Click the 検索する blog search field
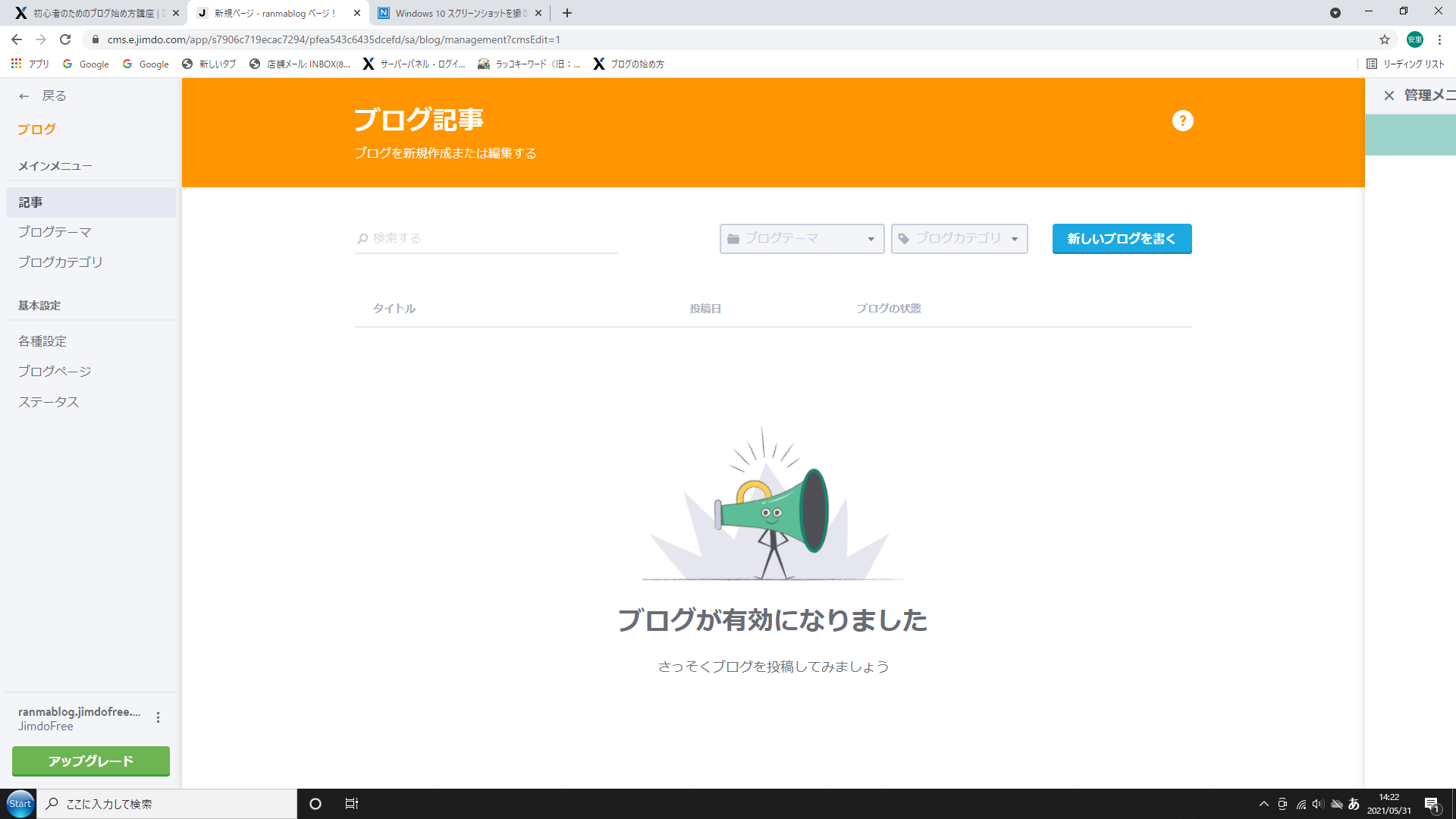 (485, 239)
